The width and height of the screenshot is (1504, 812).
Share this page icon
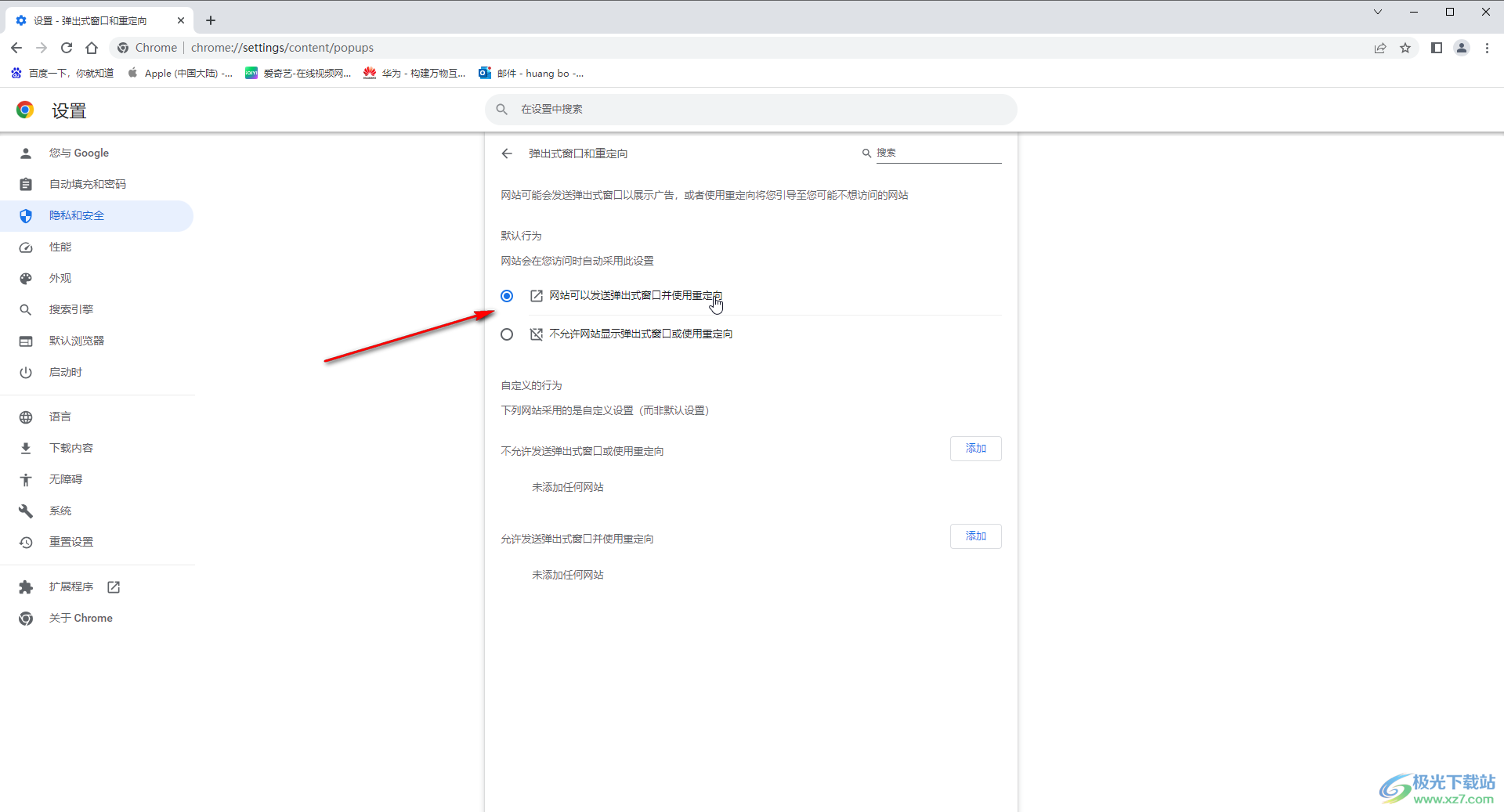click(1380, 48)
